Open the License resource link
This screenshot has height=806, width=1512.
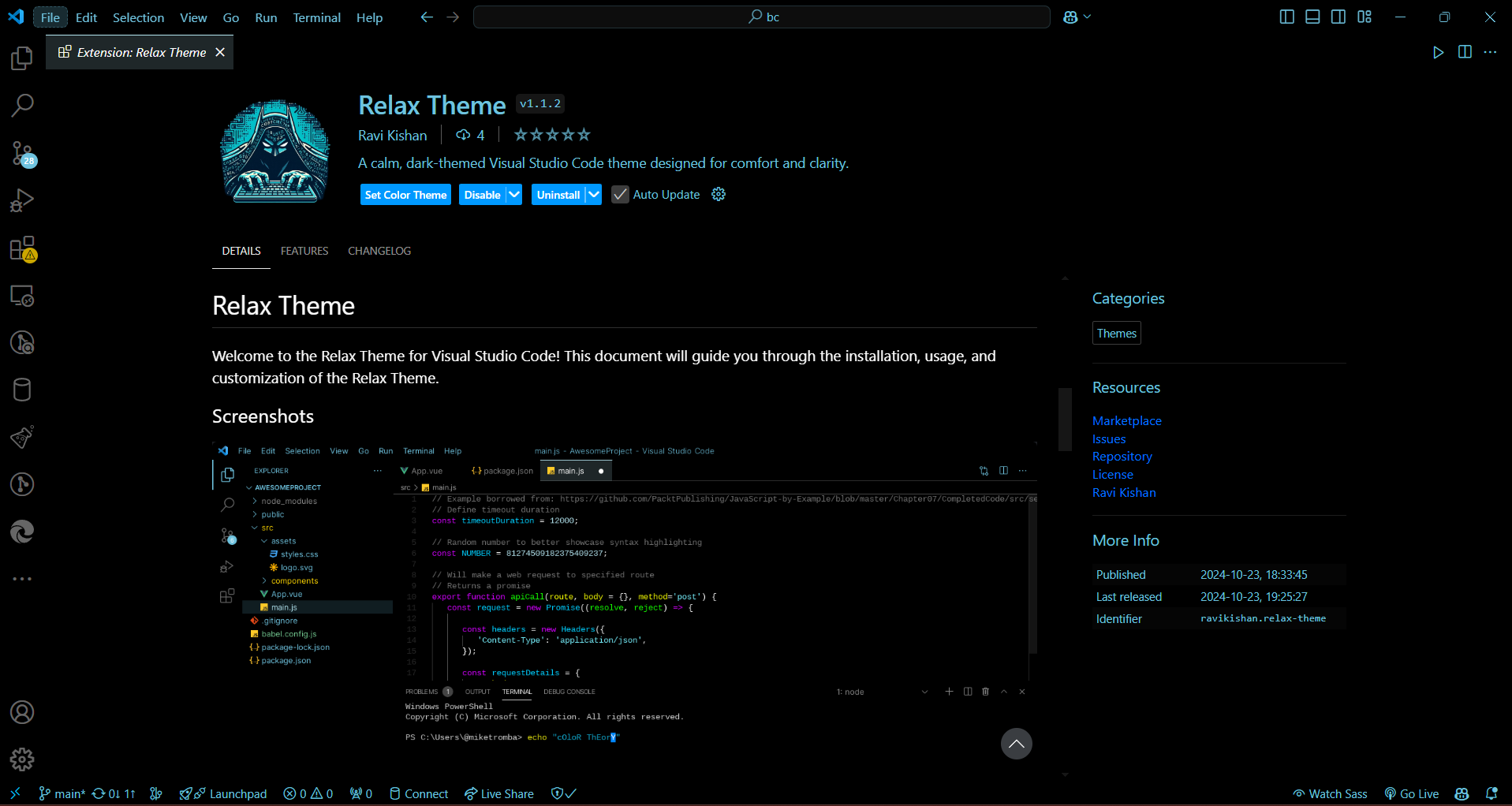[1112, 475]
